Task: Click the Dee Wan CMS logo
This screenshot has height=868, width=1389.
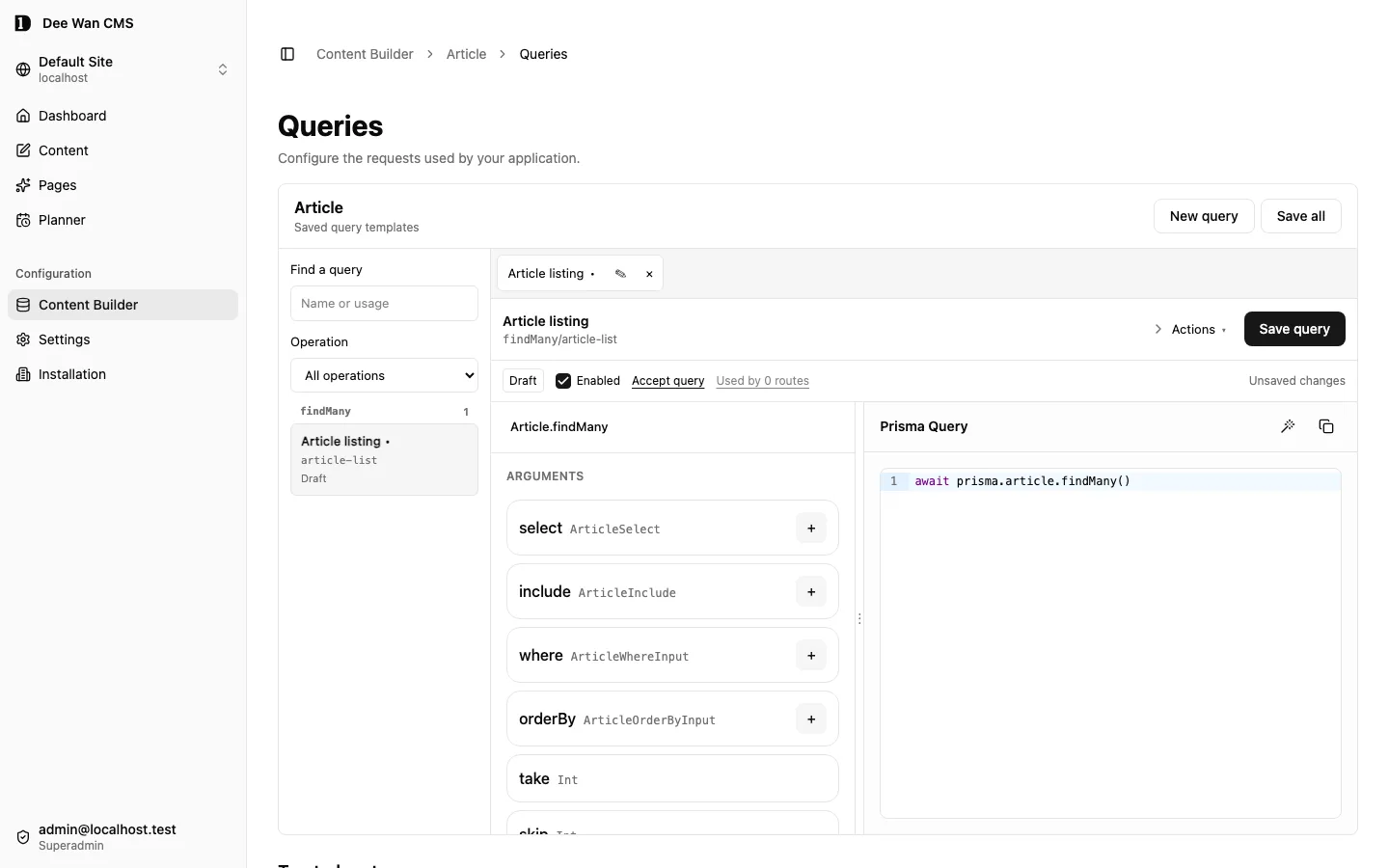Action: coord(23,23)
